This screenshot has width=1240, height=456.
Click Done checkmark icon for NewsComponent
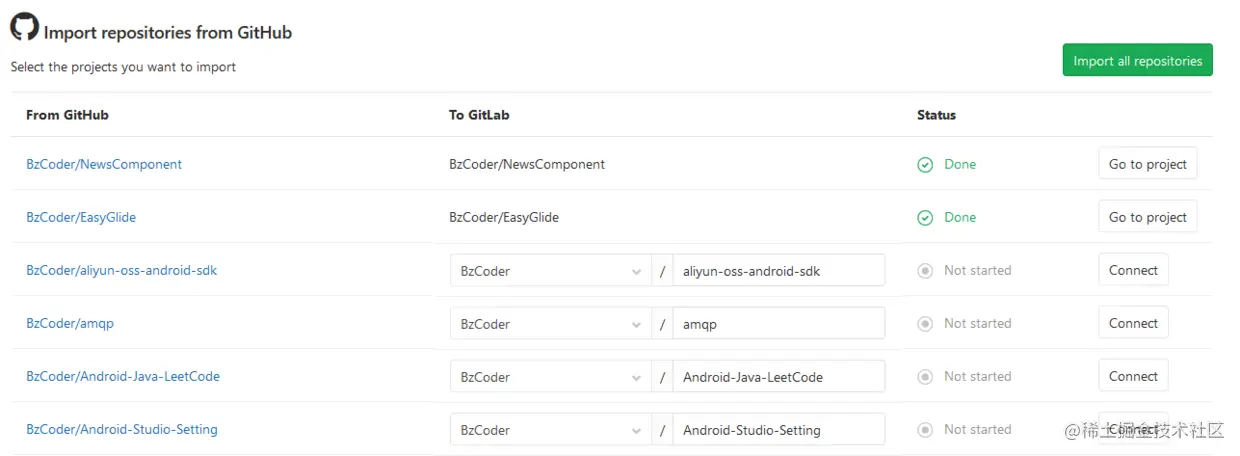[925, 165]
